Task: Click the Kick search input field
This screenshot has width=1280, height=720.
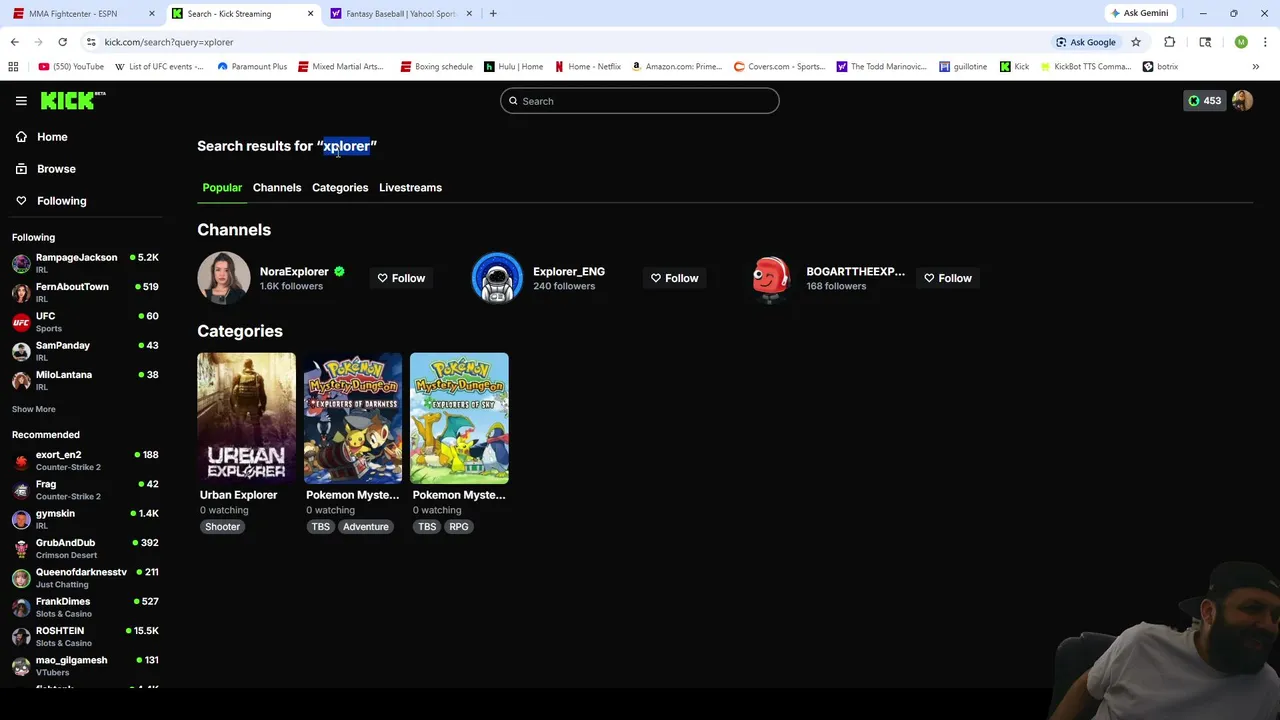Action: coord(639,101)
